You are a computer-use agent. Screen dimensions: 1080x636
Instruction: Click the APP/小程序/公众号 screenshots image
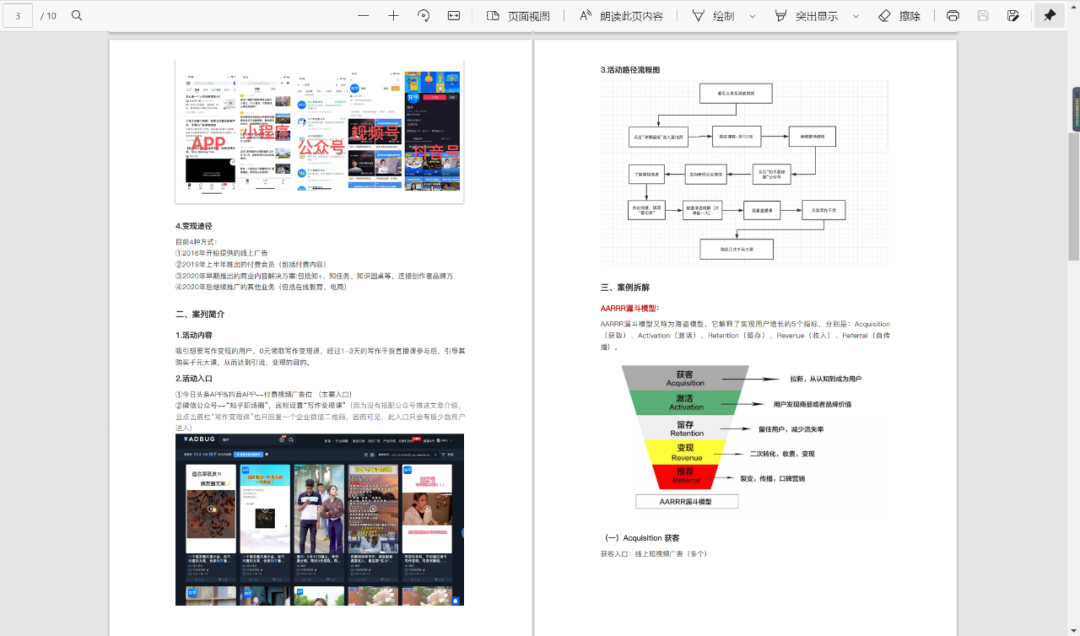(x=319, y=132)
